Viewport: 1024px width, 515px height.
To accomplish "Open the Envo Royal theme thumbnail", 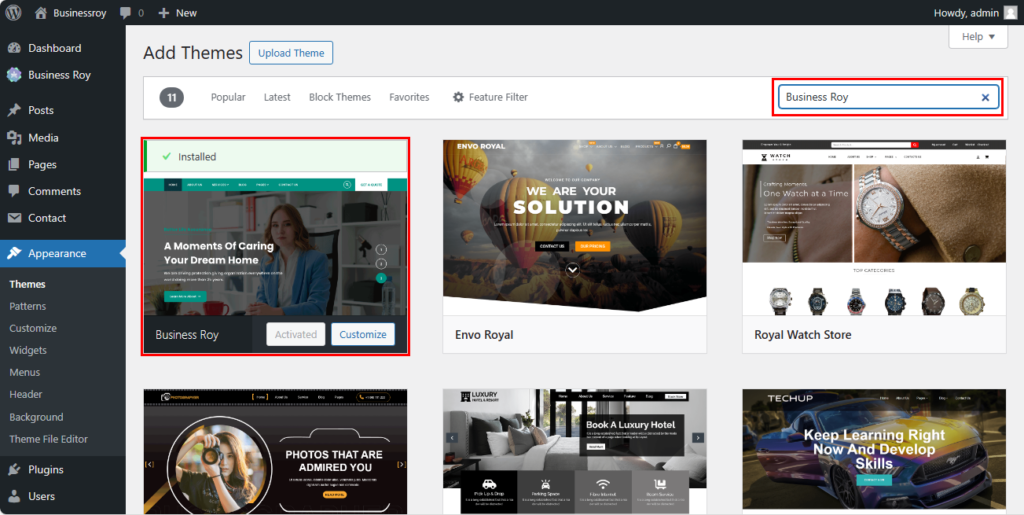I will point(574,227).
